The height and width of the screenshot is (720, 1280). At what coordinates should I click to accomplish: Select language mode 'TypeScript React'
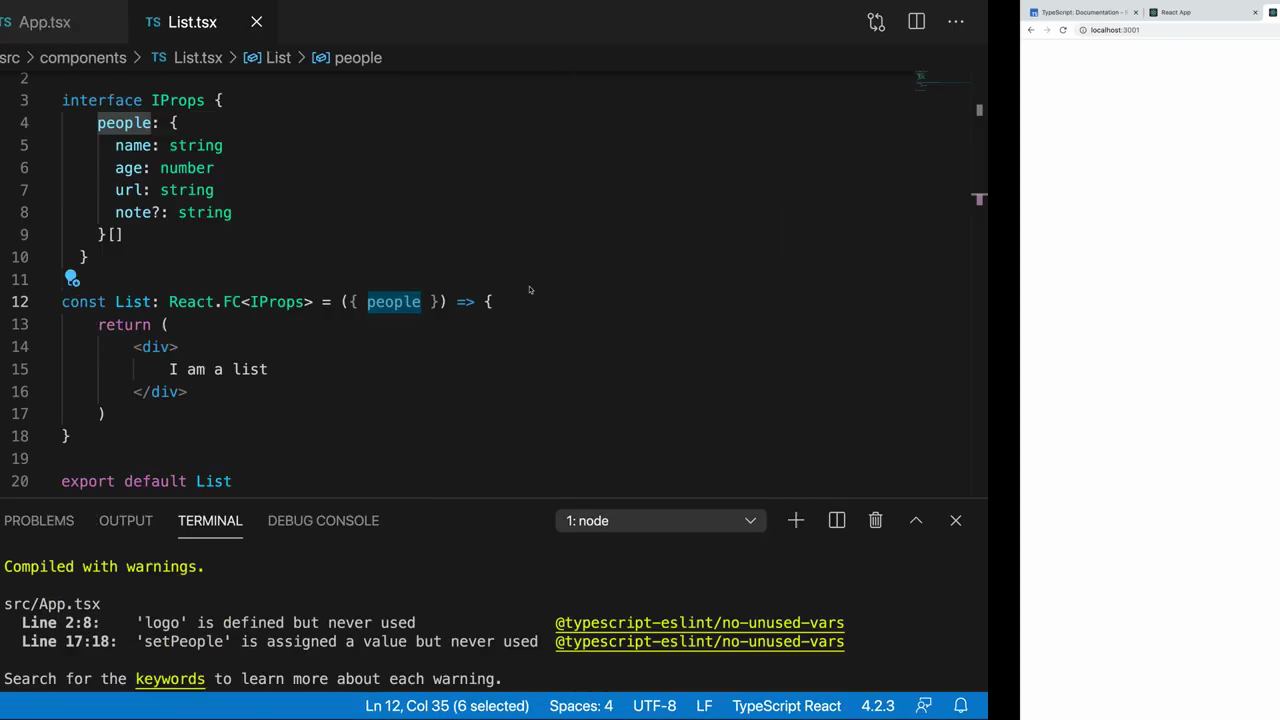coord(787,706)
